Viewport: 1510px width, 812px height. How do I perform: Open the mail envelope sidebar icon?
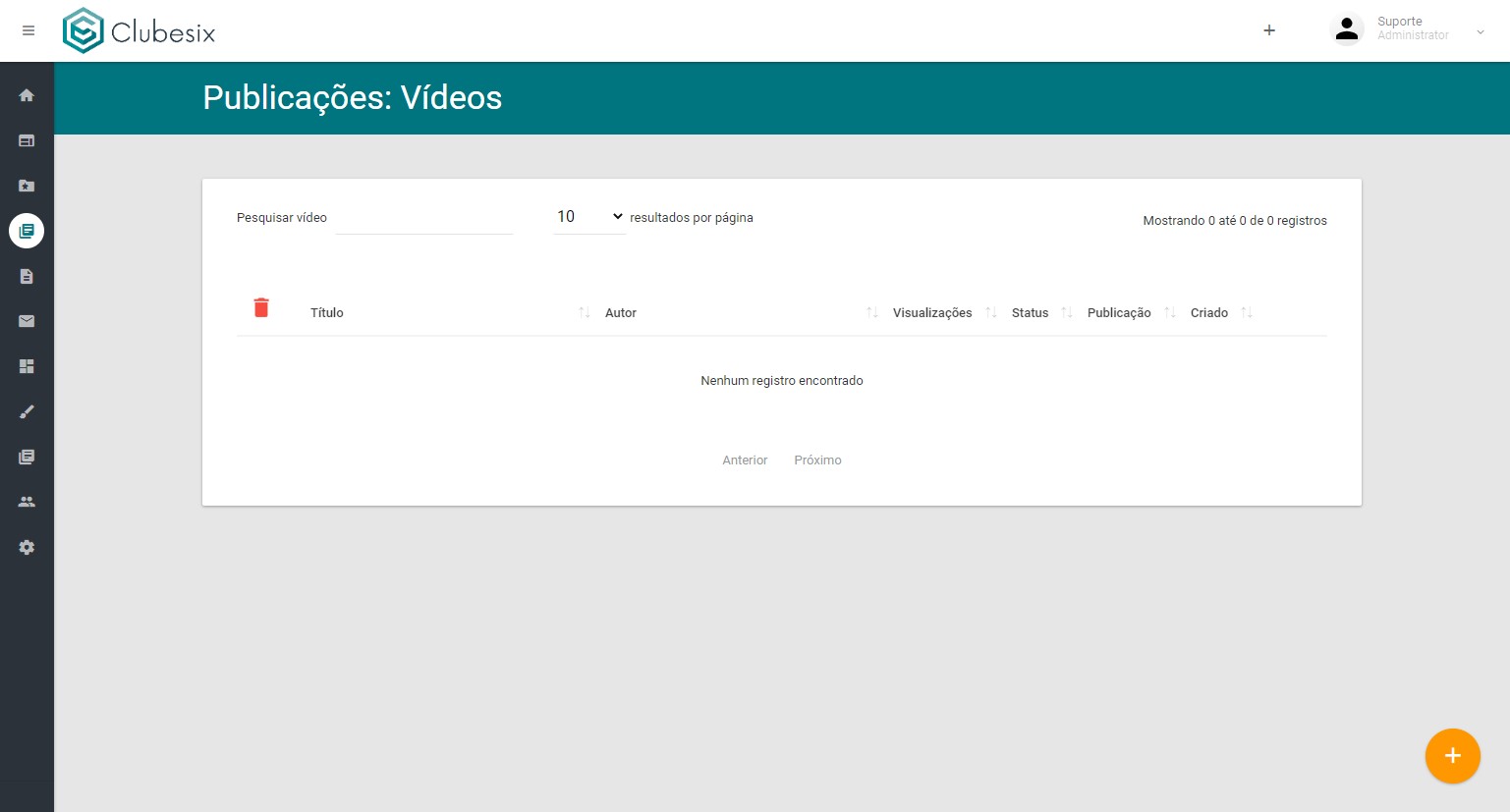(27, 321)
